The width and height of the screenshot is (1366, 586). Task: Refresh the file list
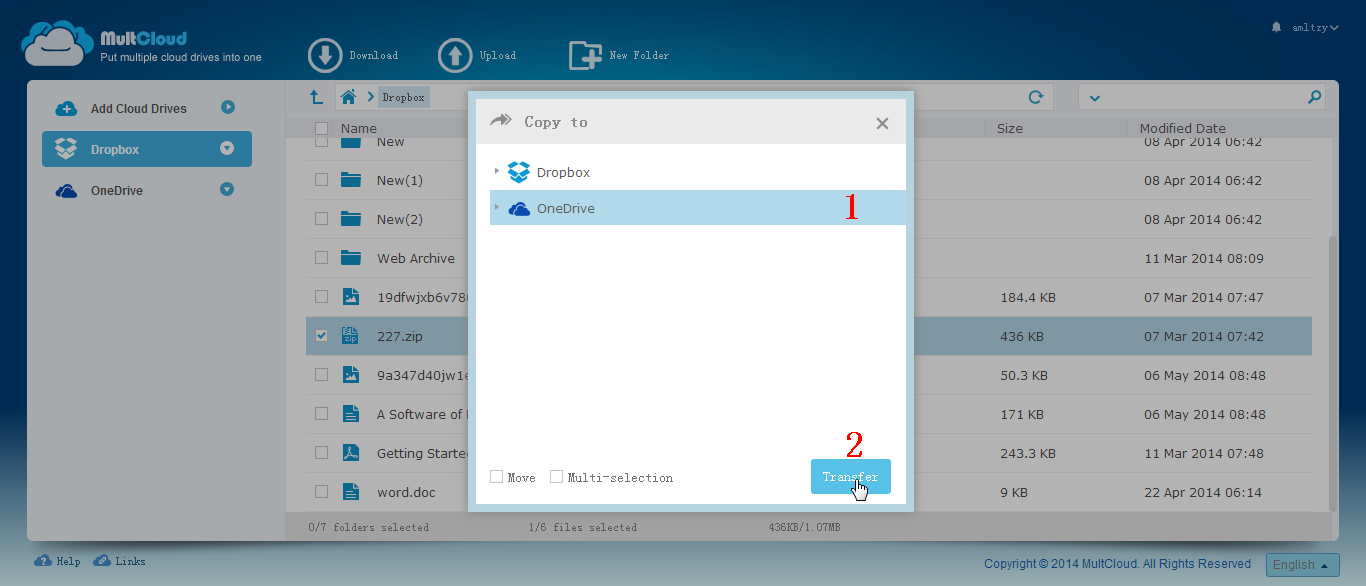coord(1036,97)
